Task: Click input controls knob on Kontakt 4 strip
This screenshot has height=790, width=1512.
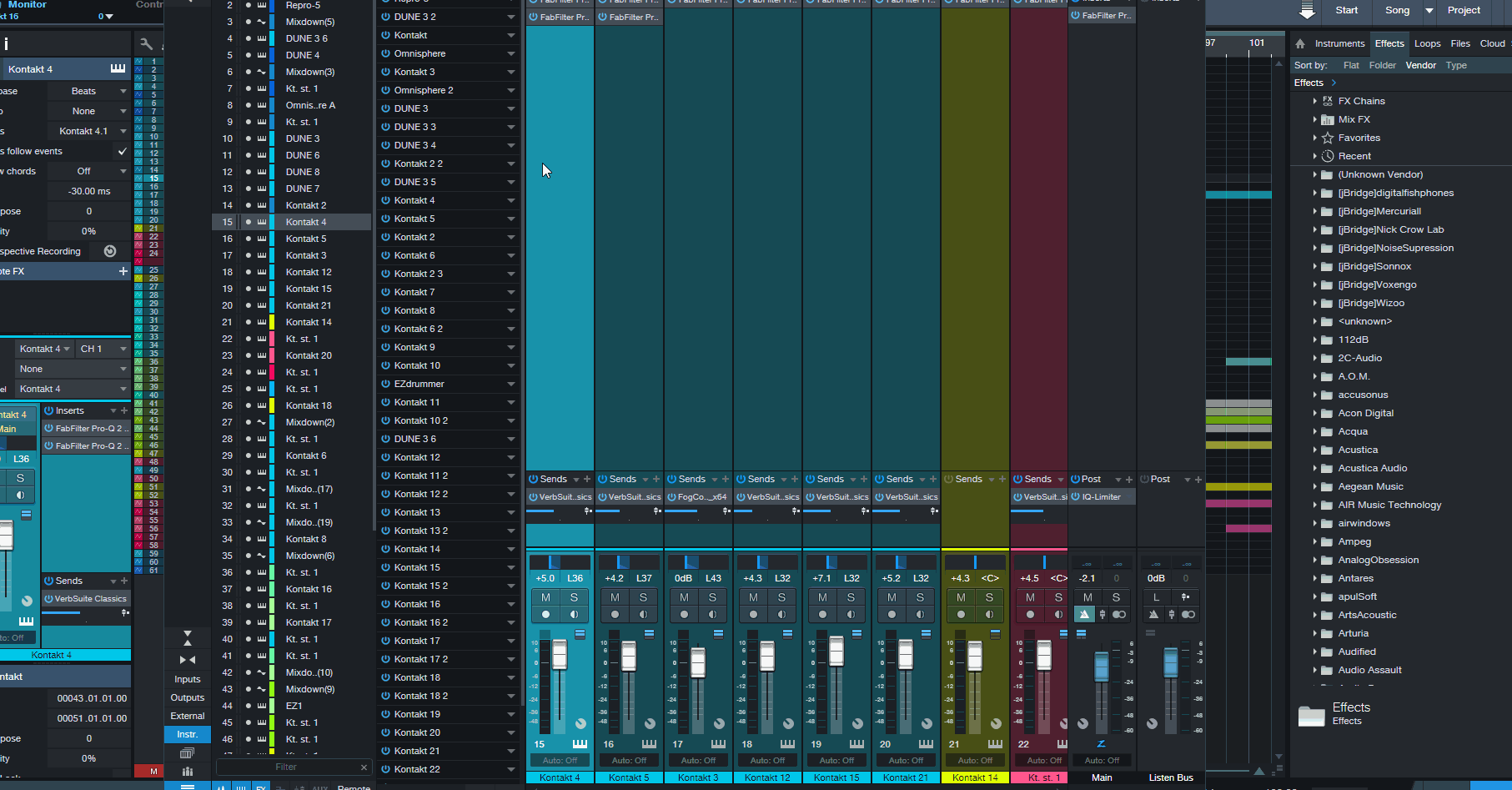Action: 581,723
